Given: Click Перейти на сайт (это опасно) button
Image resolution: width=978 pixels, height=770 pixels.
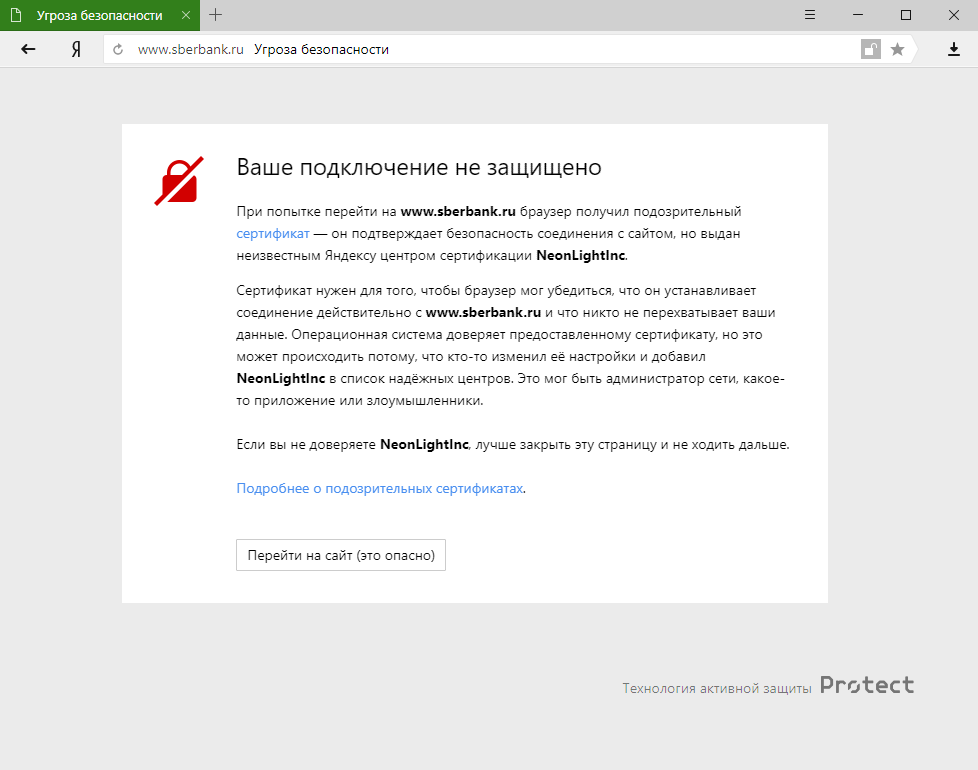Looking at the screenshot, I should pos(340,555).
